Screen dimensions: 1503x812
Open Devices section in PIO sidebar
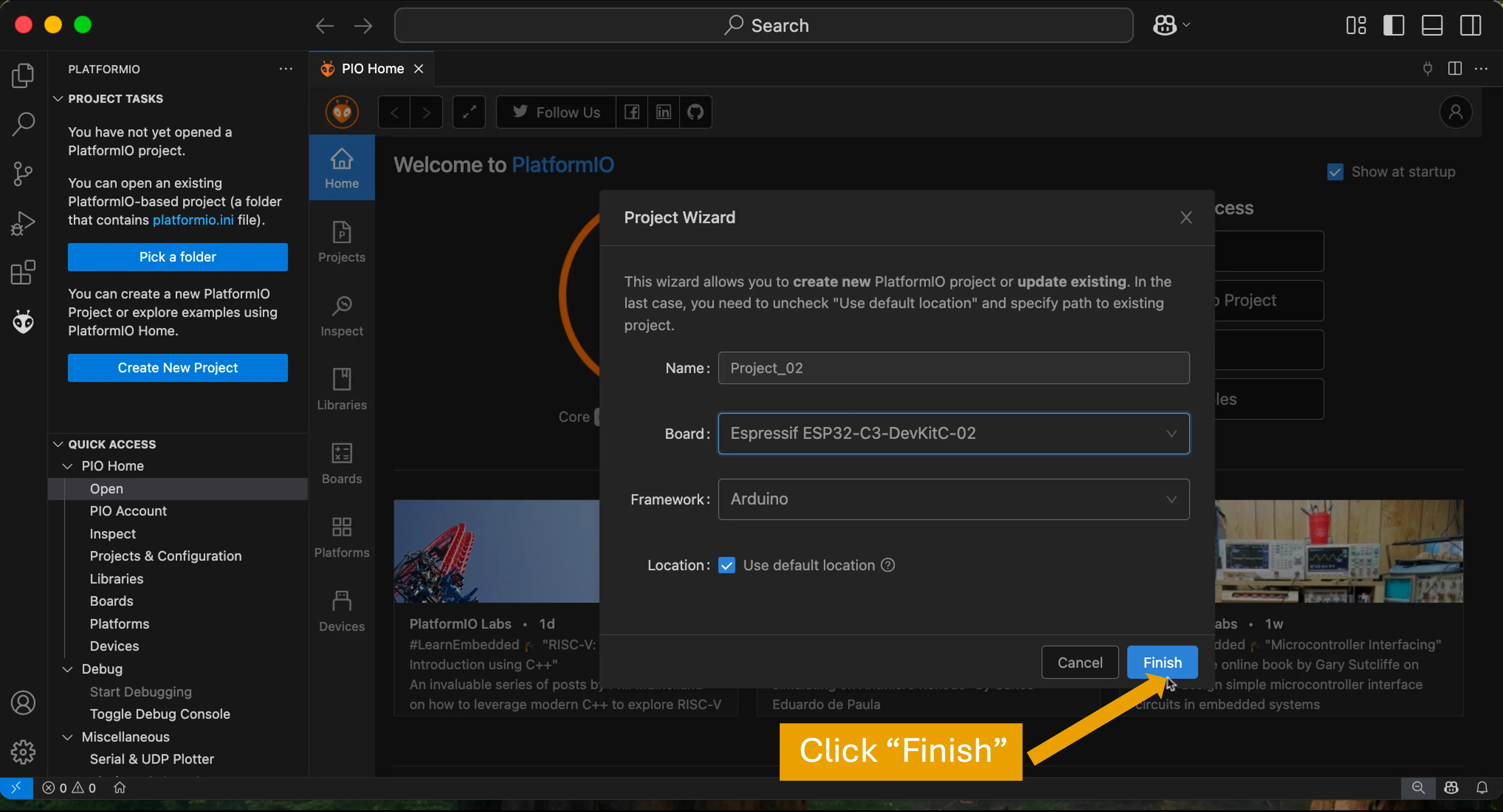coord(342,611)
